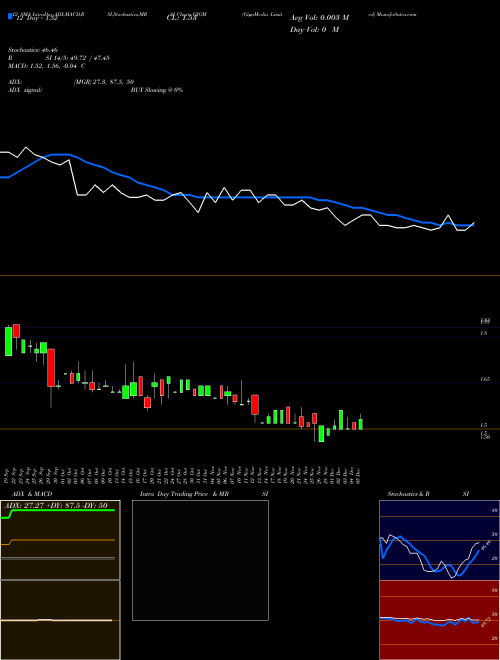Click the red RSI chart panel

pos(439,620)
